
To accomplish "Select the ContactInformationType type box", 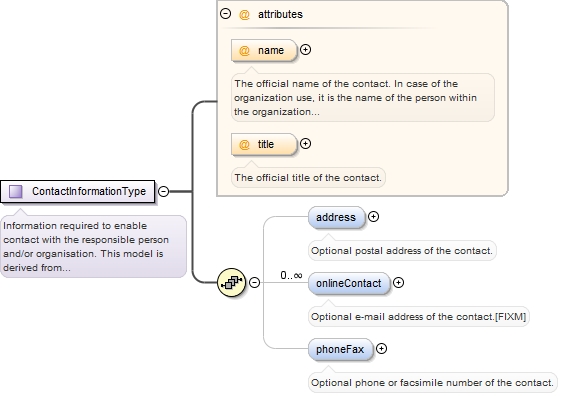I will click(77, 191).
